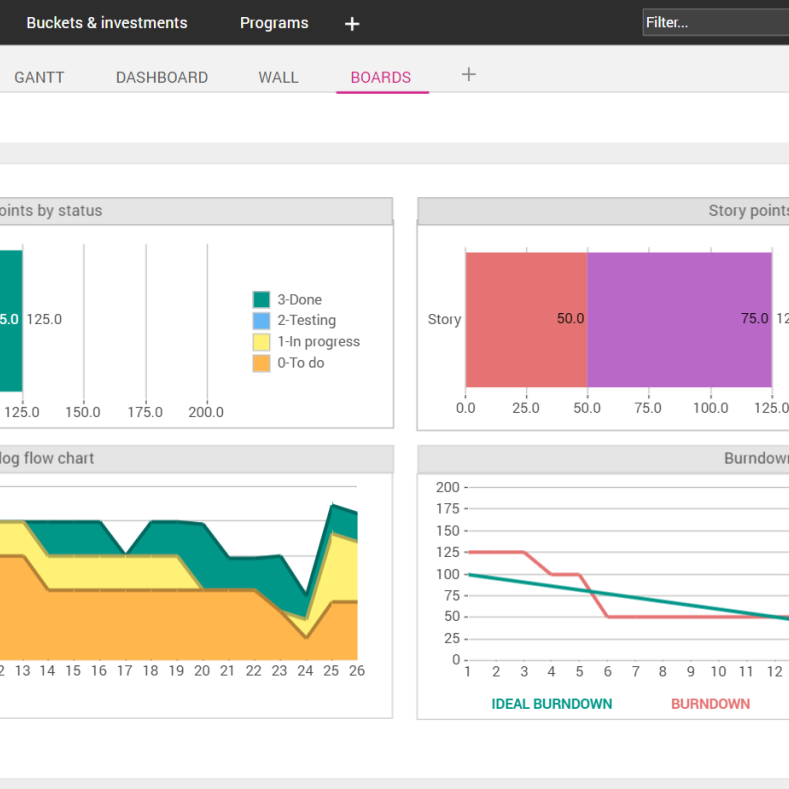The height and width of the screenshot is (789, 789).
Task: Add a new view tab after BOARDS
Action: (468, 74)
